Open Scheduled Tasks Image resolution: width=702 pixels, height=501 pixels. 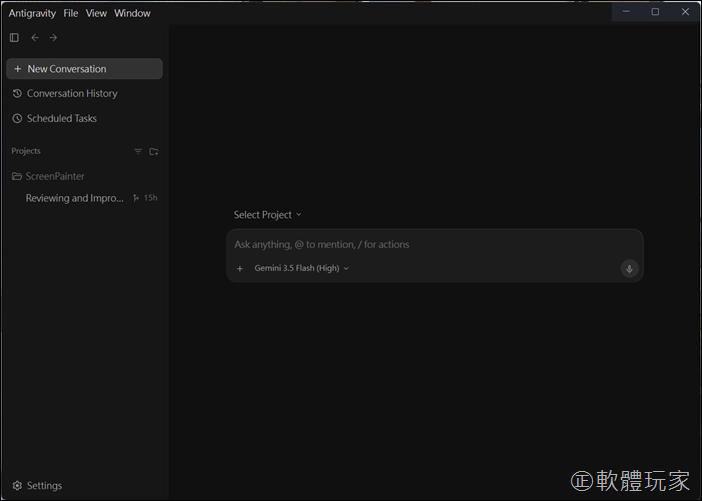[55, 119]
